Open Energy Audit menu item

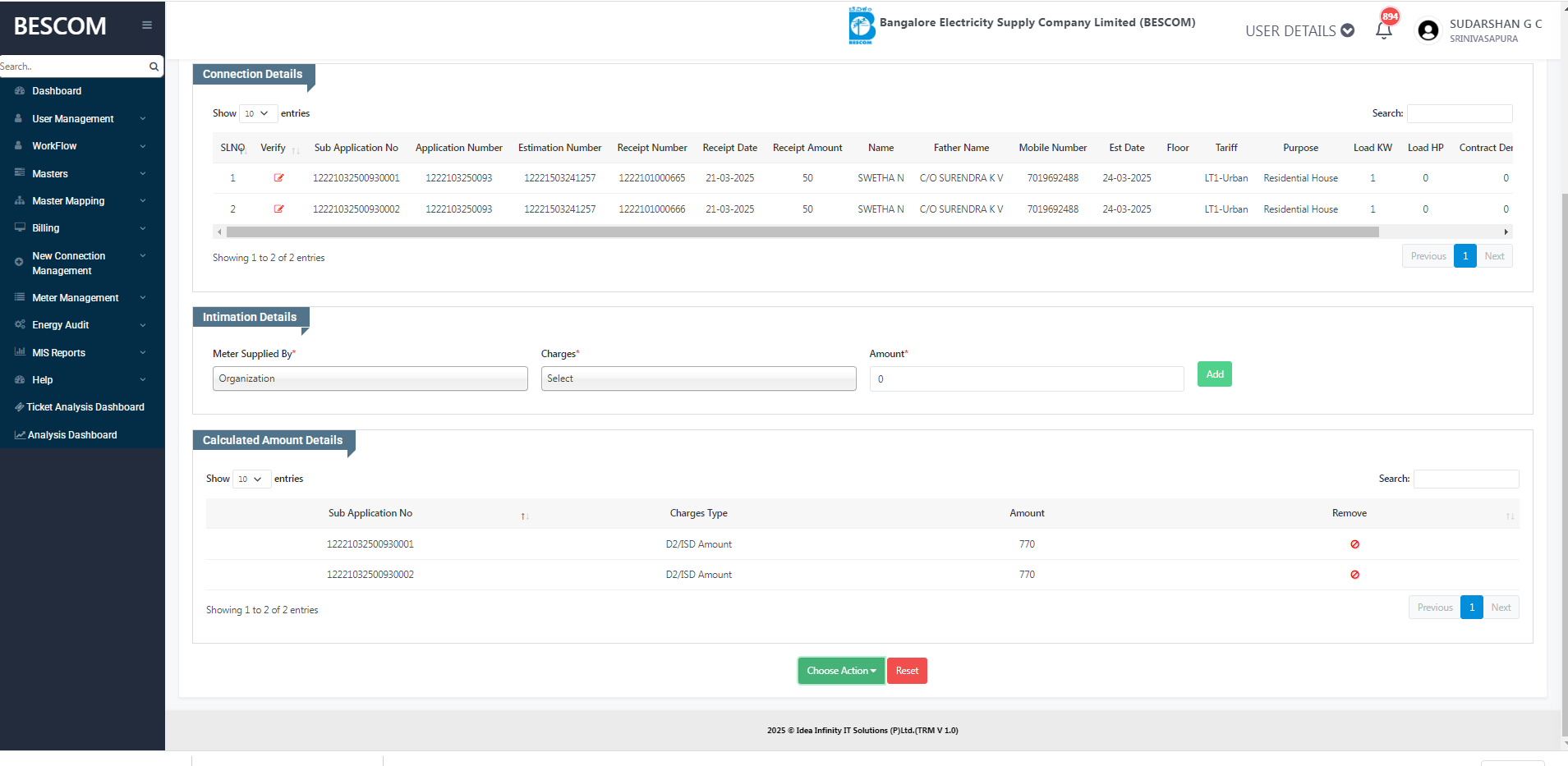pyautogui.click(x=60, y=325)
